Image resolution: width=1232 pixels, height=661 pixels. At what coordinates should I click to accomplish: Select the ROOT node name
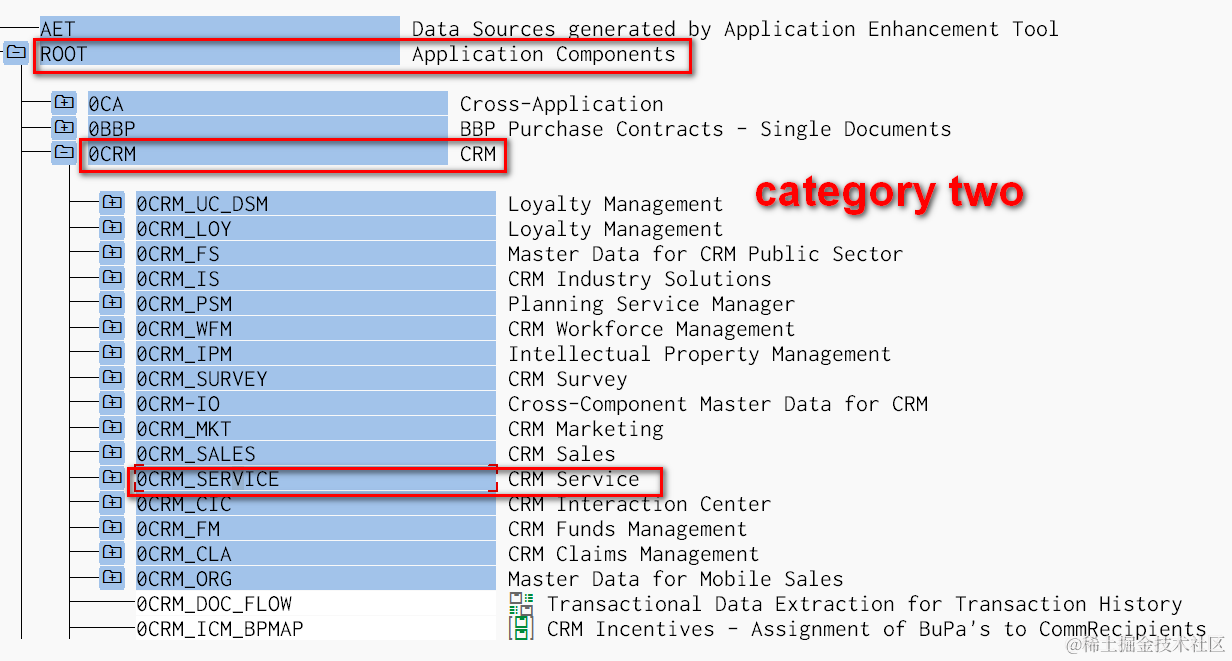coord(64,54)
